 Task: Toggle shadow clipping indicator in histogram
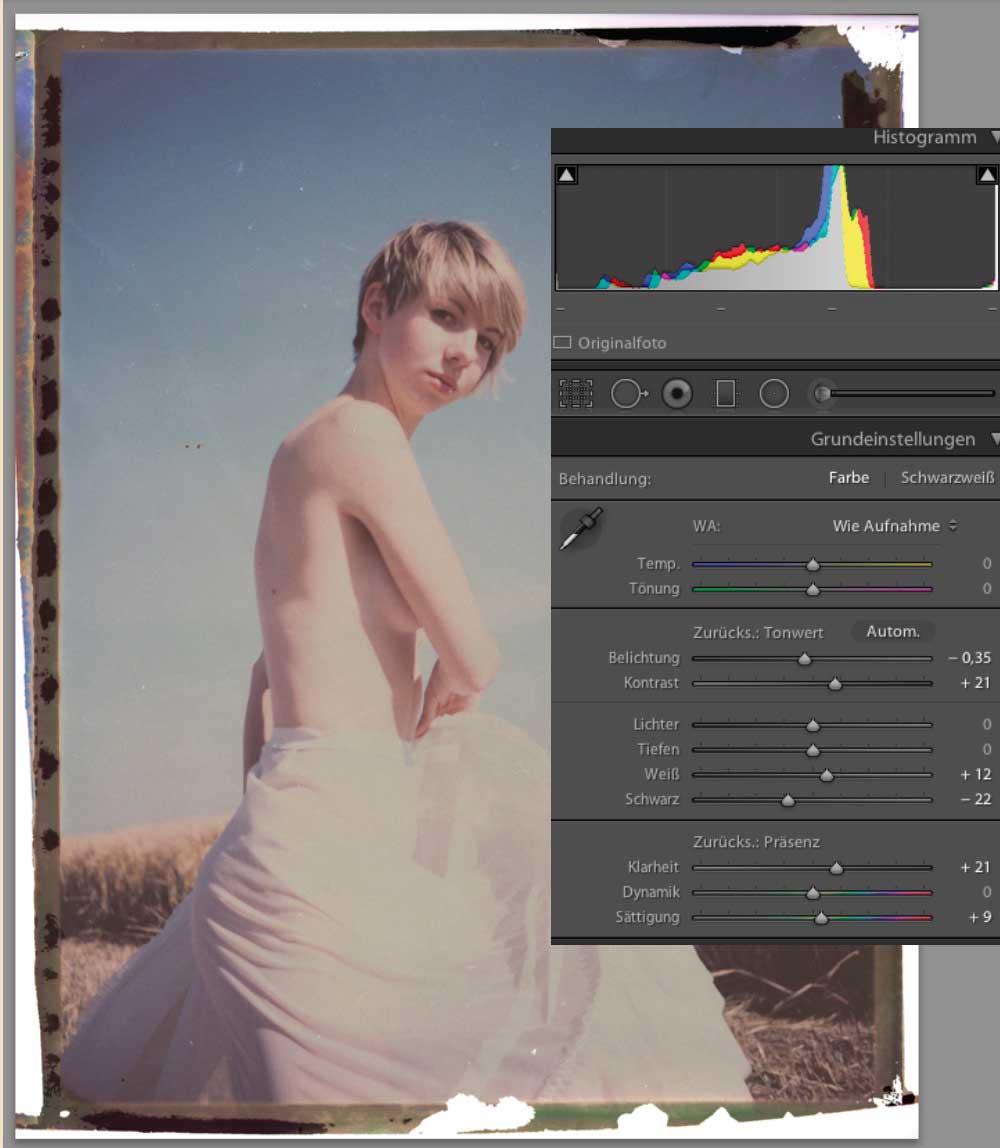[567, 175]
